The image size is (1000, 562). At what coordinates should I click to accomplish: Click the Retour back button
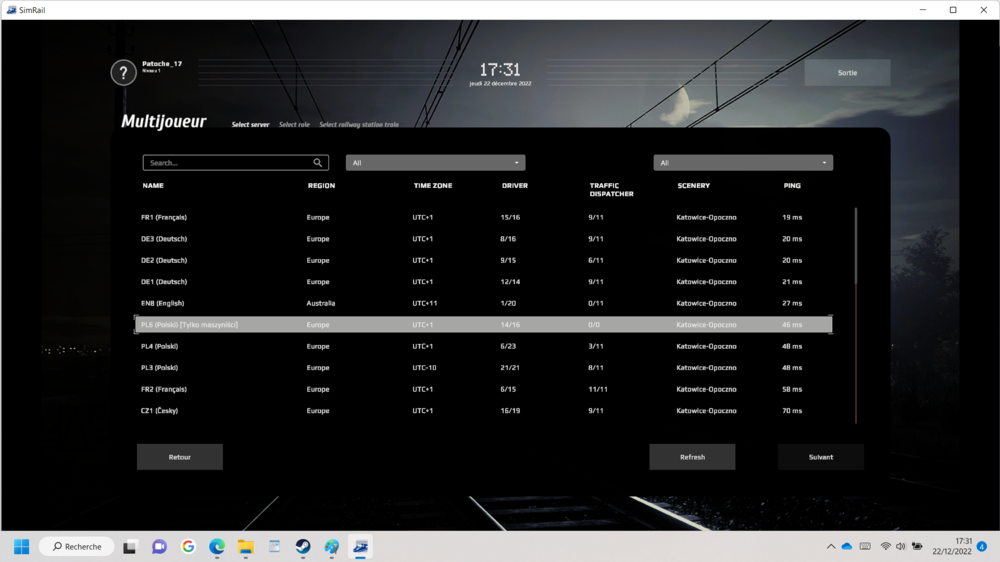[x=180, y=457]
